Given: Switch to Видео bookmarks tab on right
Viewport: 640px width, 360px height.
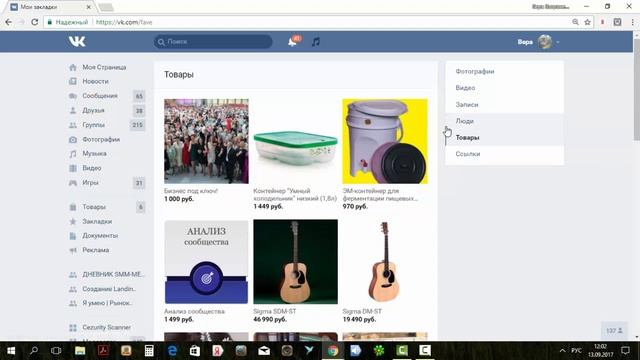Looking at the screenshot, I should point(465,88).
